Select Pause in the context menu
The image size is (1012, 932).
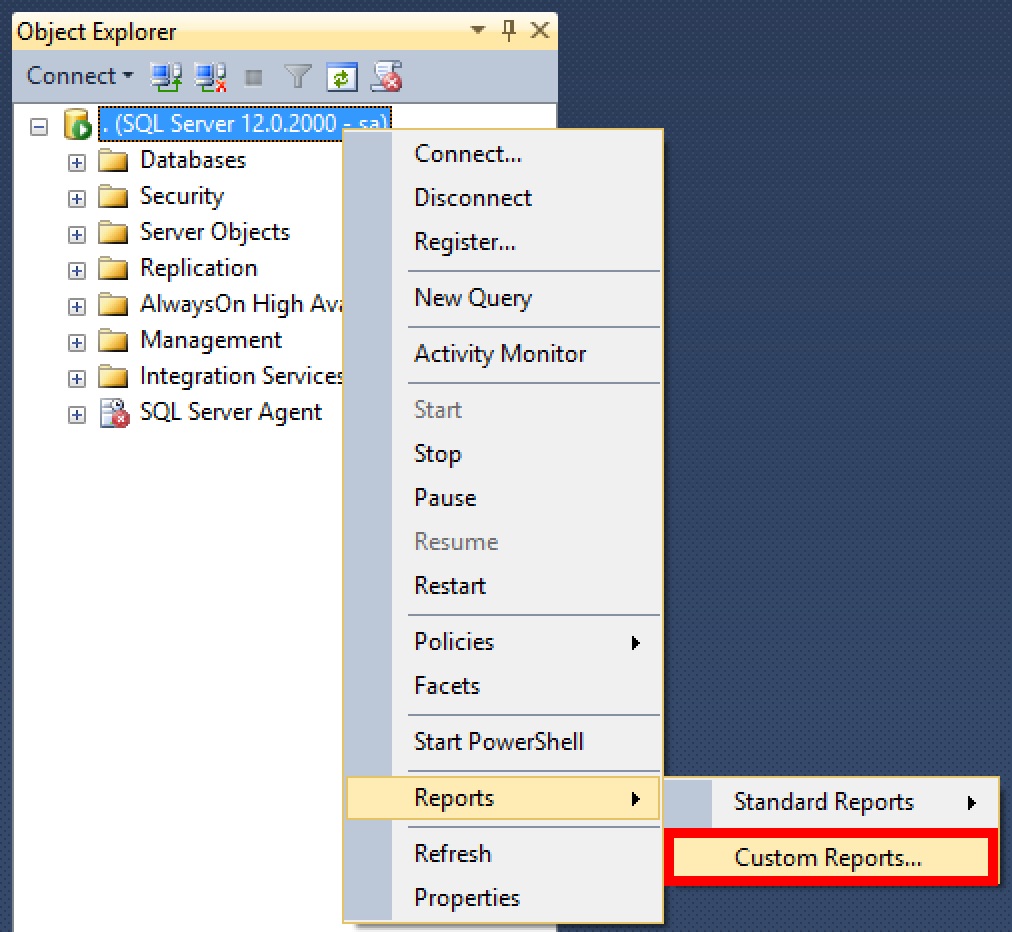click(x=503, y=498)
